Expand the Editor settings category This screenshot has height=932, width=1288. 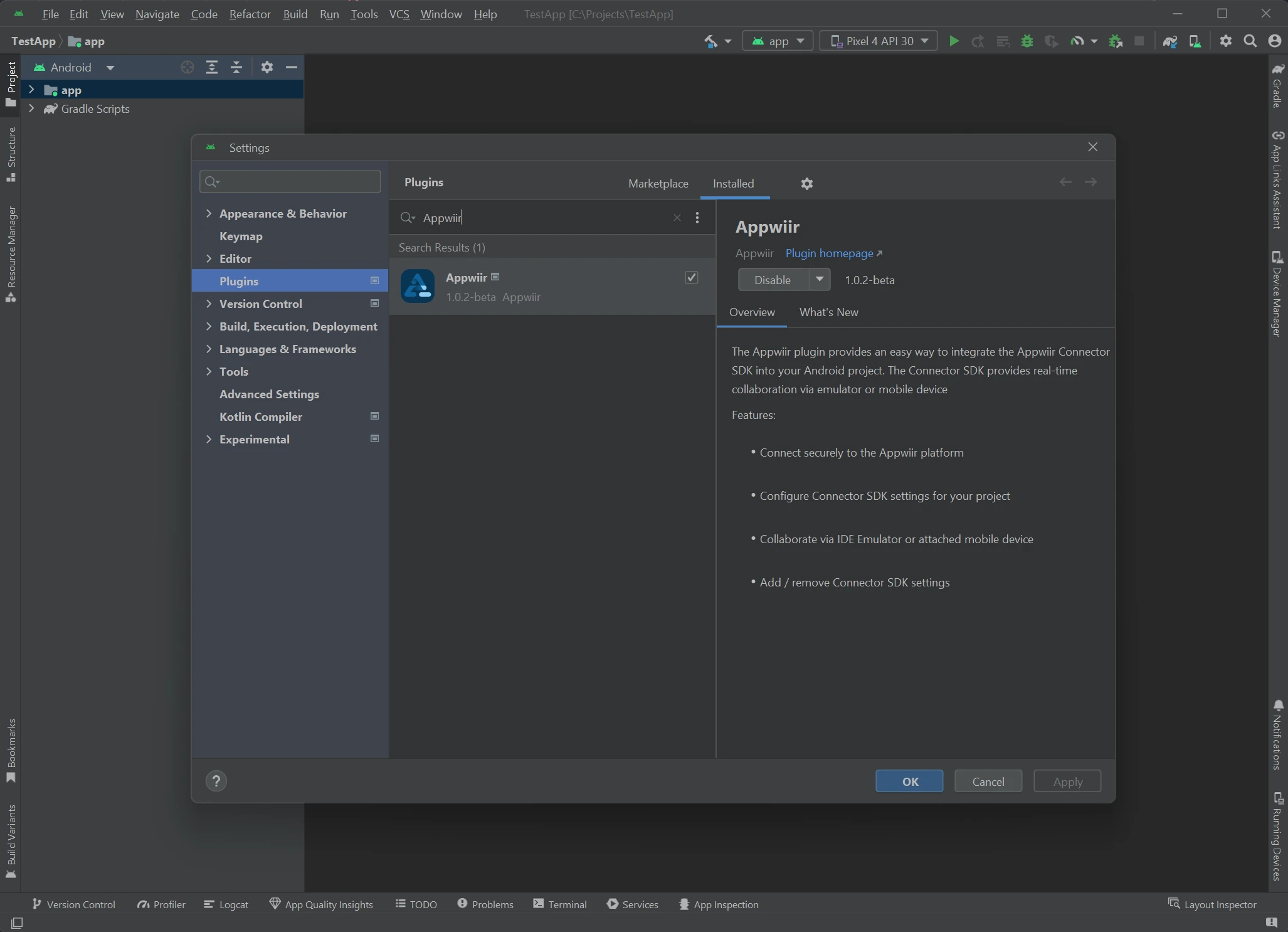[x=209, y=258]
